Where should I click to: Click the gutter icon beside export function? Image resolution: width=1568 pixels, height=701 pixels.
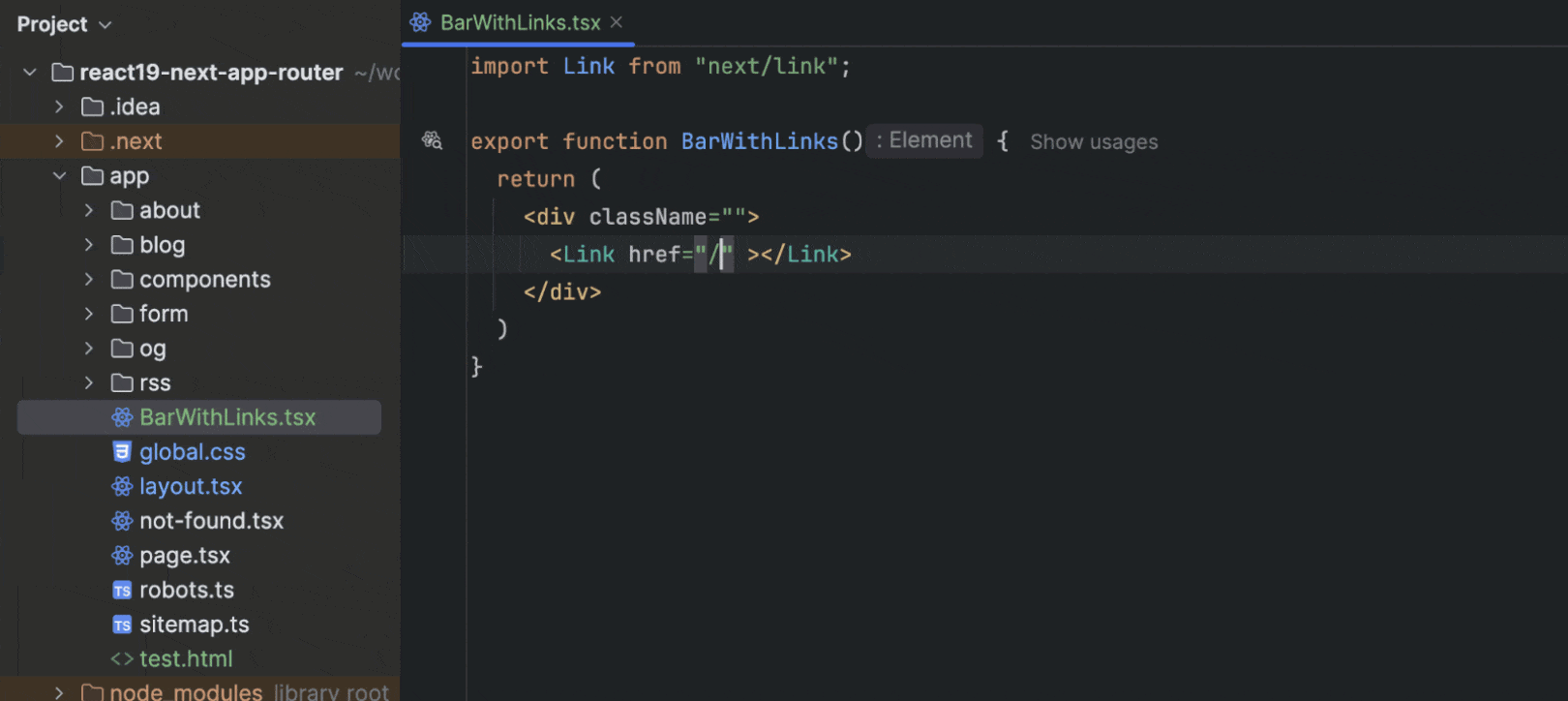(432, 141)
